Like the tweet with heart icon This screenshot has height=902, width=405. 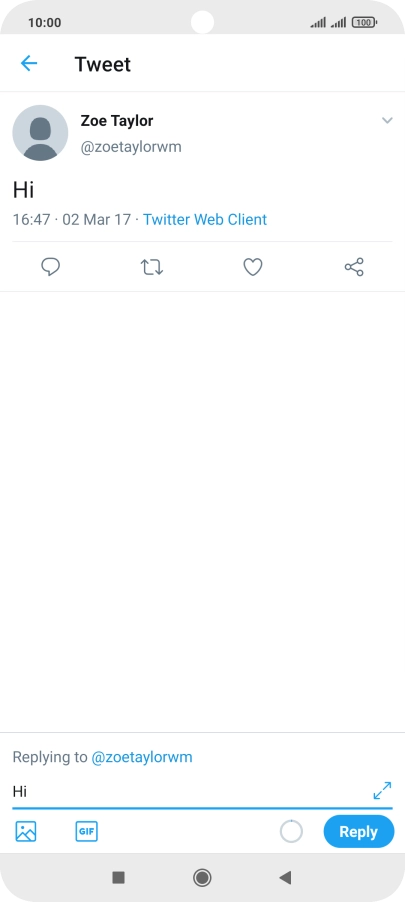(253, 267)
